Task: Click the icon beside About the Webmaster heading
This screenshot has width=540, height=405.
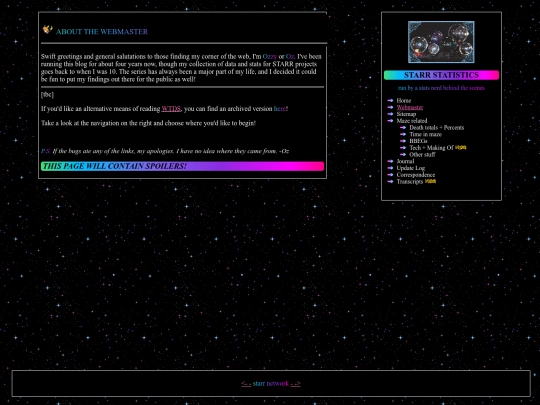Action: (48, 30)
